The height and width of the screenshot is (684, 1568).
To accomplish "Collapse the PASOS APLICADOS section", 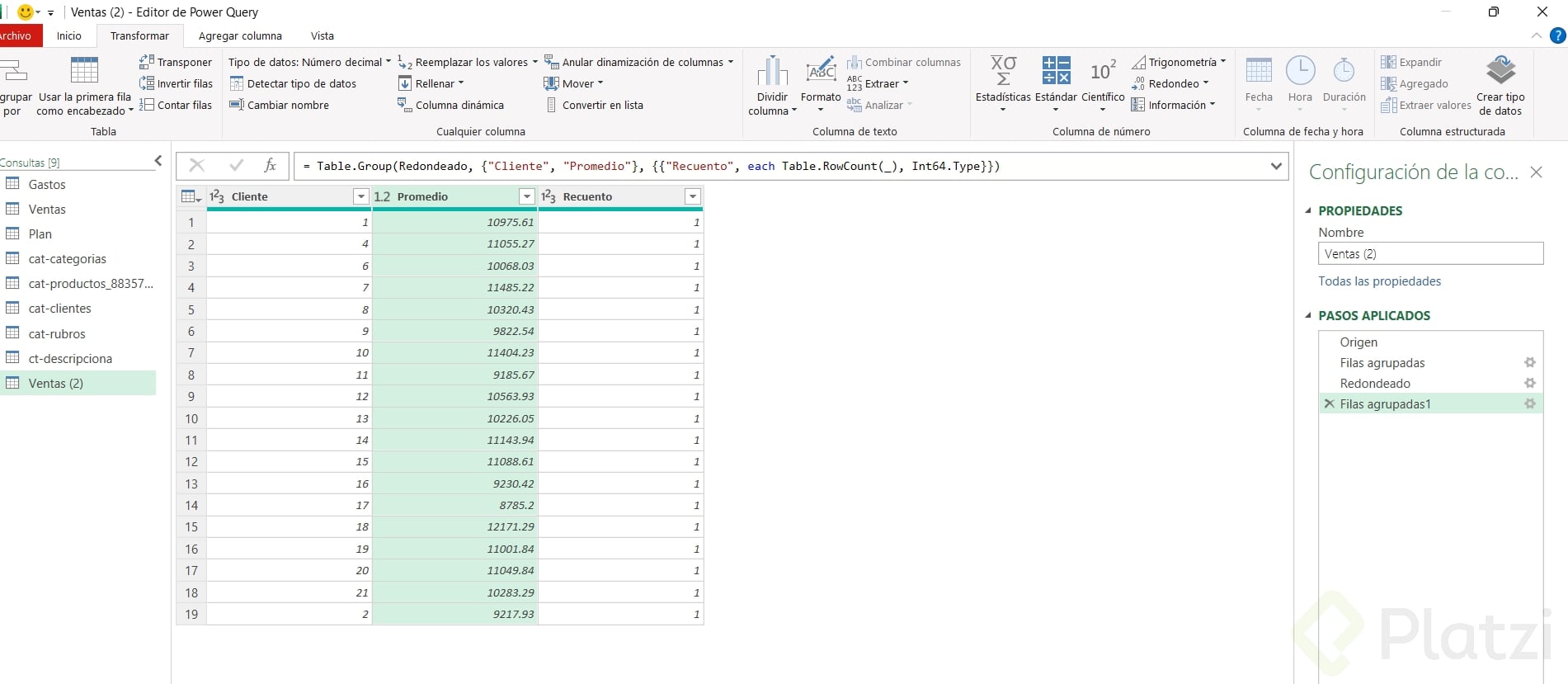I will (1308, 316).
